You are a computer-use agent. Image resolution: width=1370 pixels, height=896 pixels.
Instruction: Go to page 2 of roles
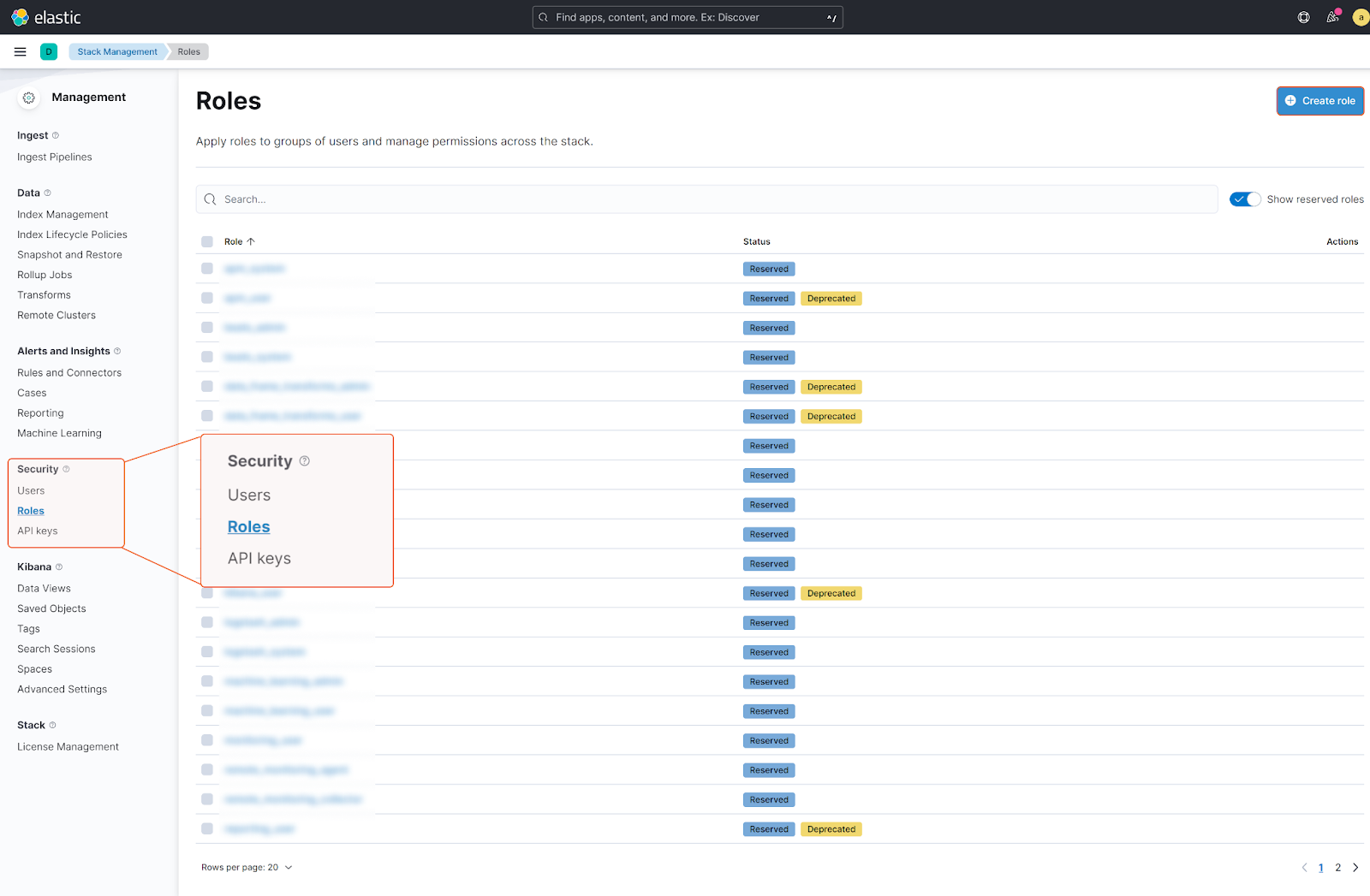(1338, 868)
